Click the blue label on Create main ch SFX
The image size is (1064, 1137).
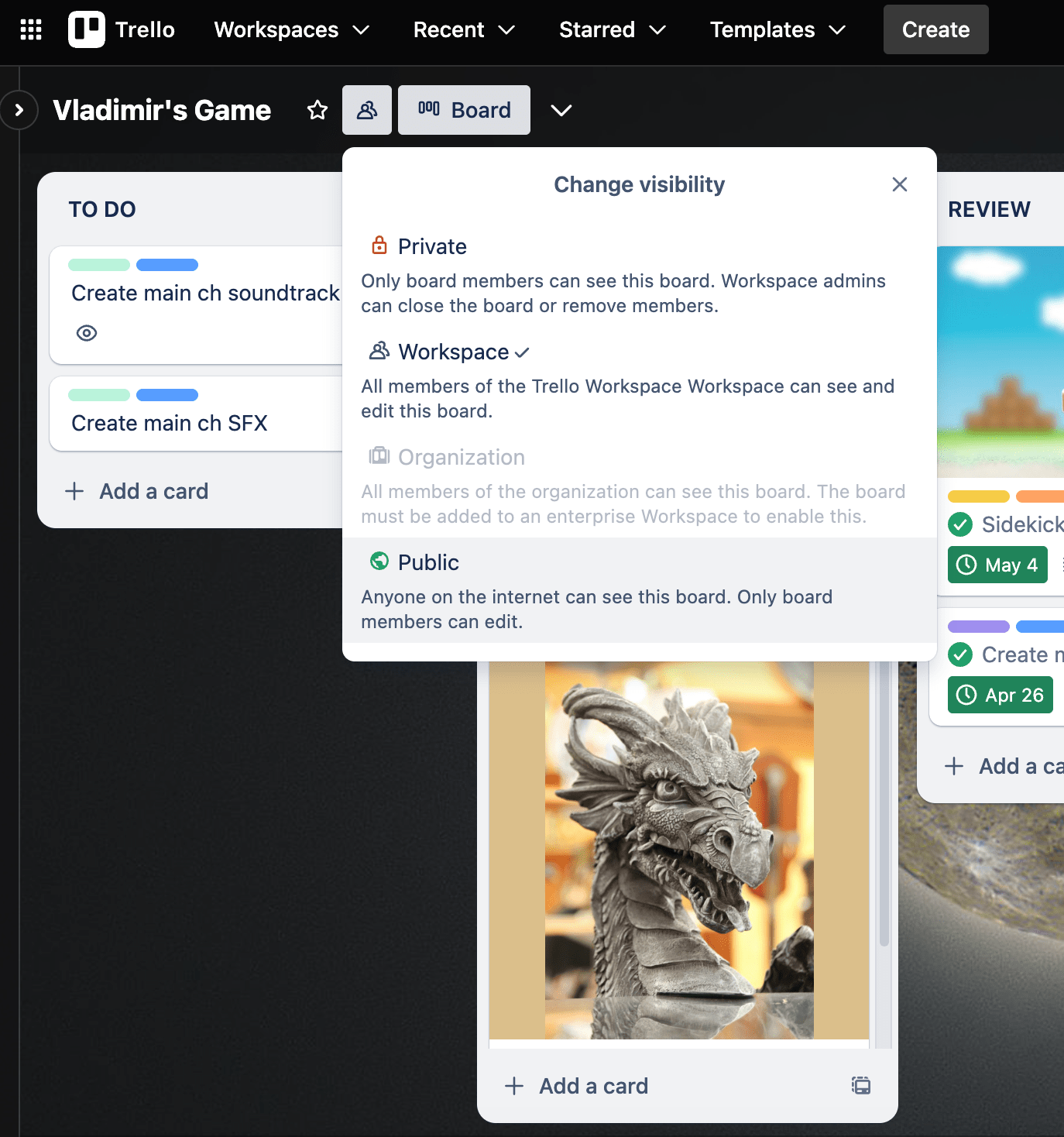click(167, 395)
